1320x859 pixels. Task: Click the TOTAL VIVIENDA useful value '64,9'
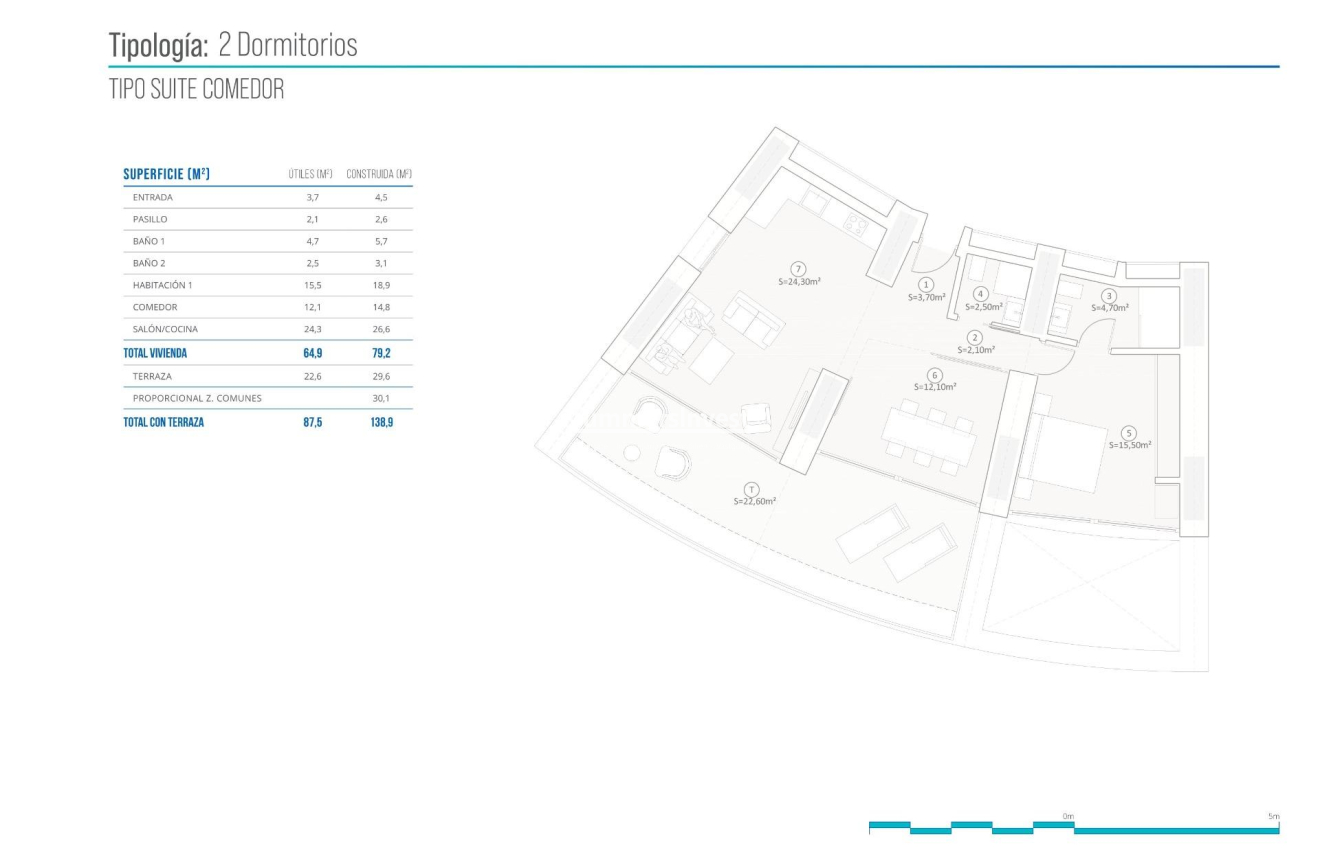coord(312,353)
